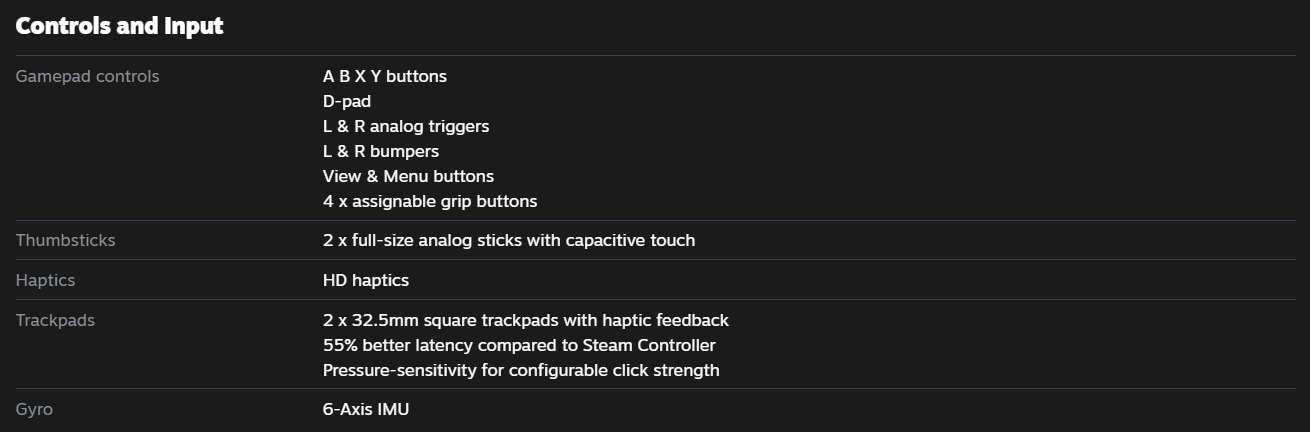The height and width of the screenshot is (432, 1310).
Task: Click 'L & R bumpers' line
Action: (x=380, y=151)
